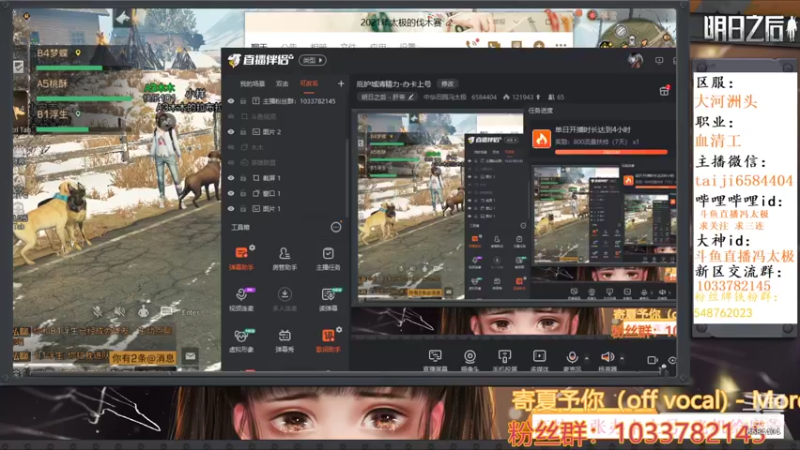800x450 pixels.
Task: Launch the 视频连麦 tool
Action: click(x=241, y=298)
